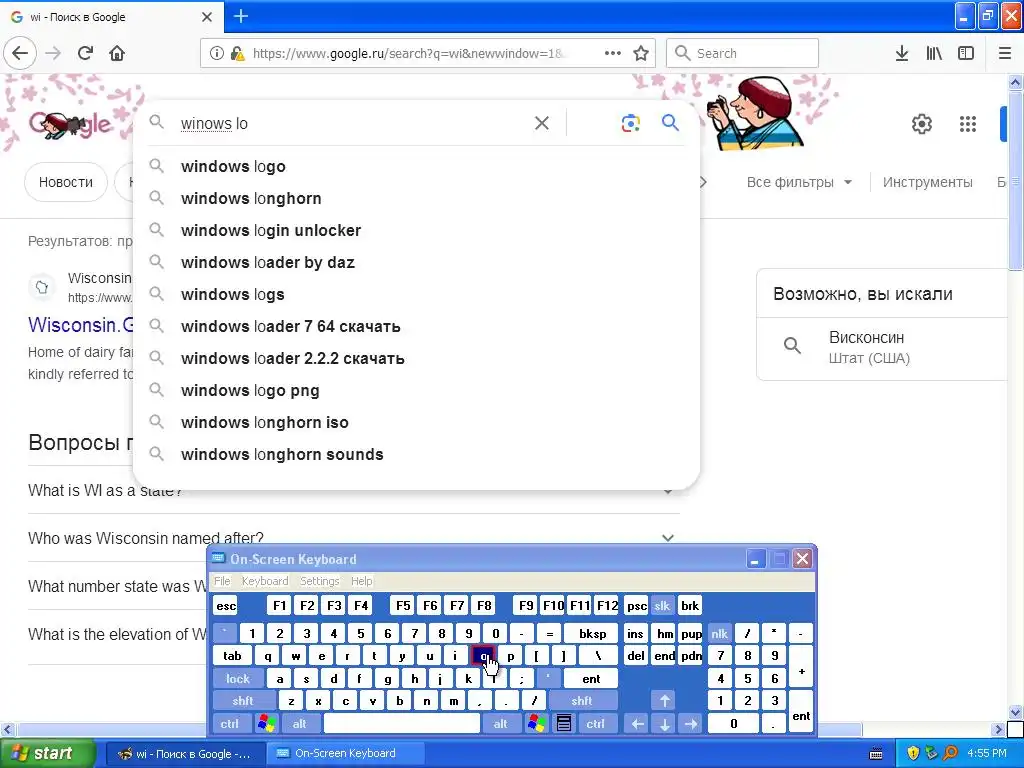The image size is (1024, 768).
Task: Click the esc key on the On-Screen Keyboard
Action: click(226, 606)
